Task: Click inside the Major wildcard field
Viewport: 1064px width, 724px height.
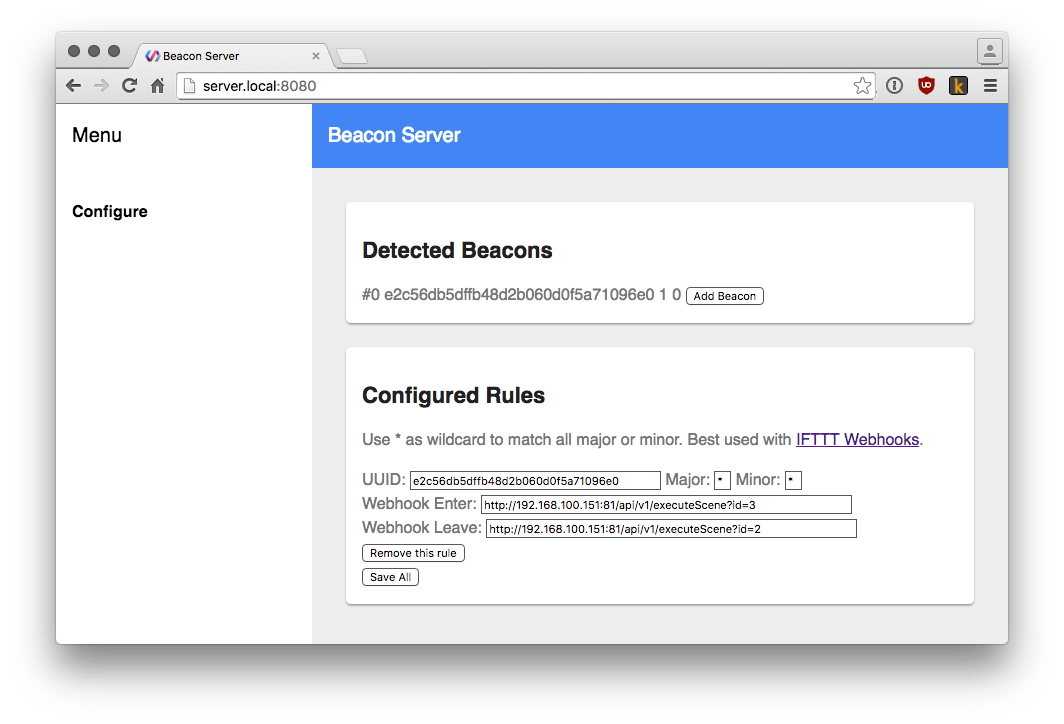Action: (x=721, y=479)
